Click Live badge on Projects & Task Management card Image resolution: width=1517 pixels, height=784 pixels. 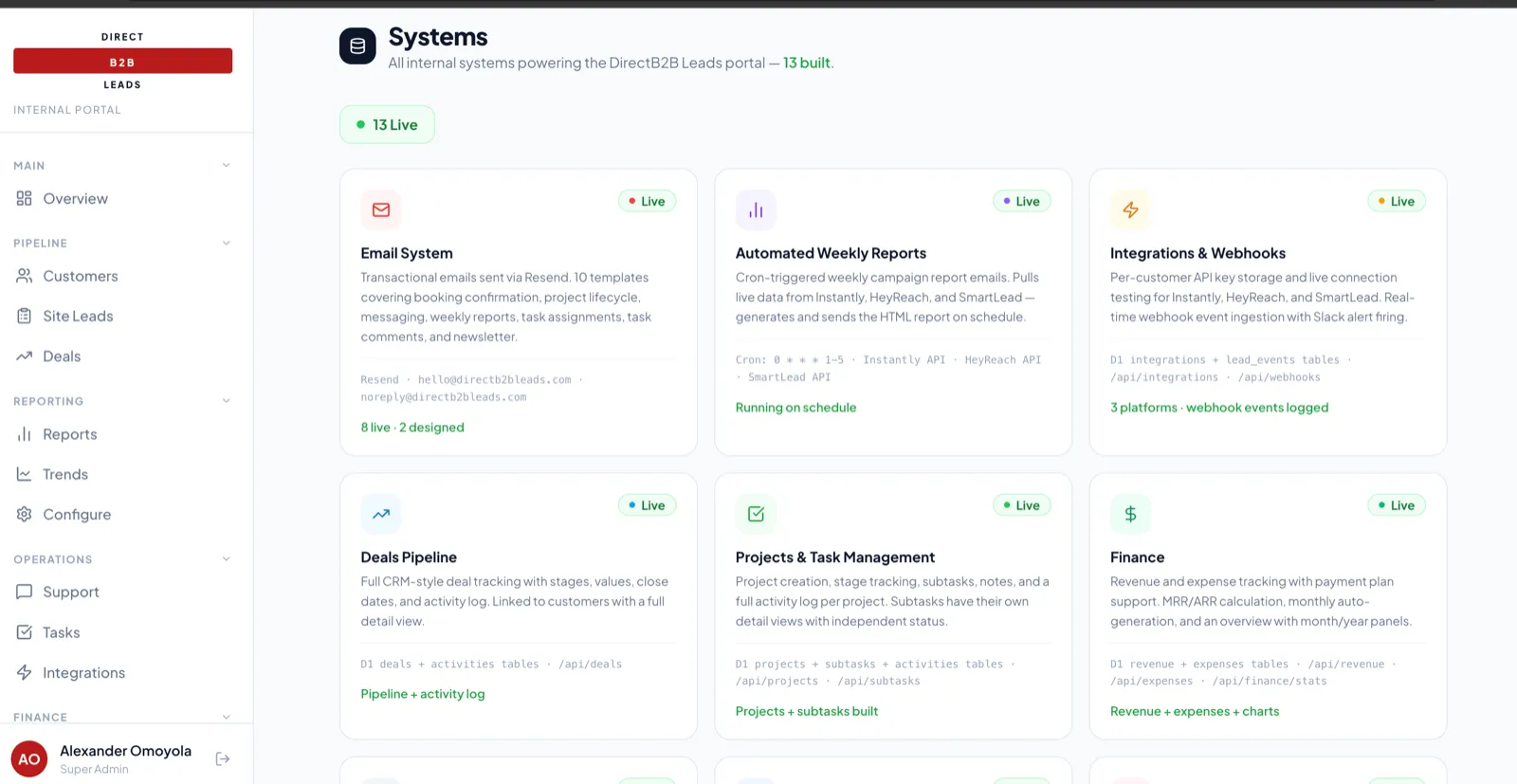pos(1021,505)
